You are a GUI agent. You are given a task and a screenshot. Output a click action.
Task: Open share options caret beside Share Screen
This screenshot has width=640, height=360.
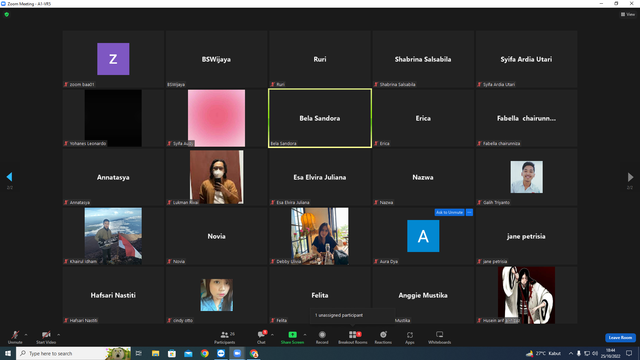click(x=305, y=335)
